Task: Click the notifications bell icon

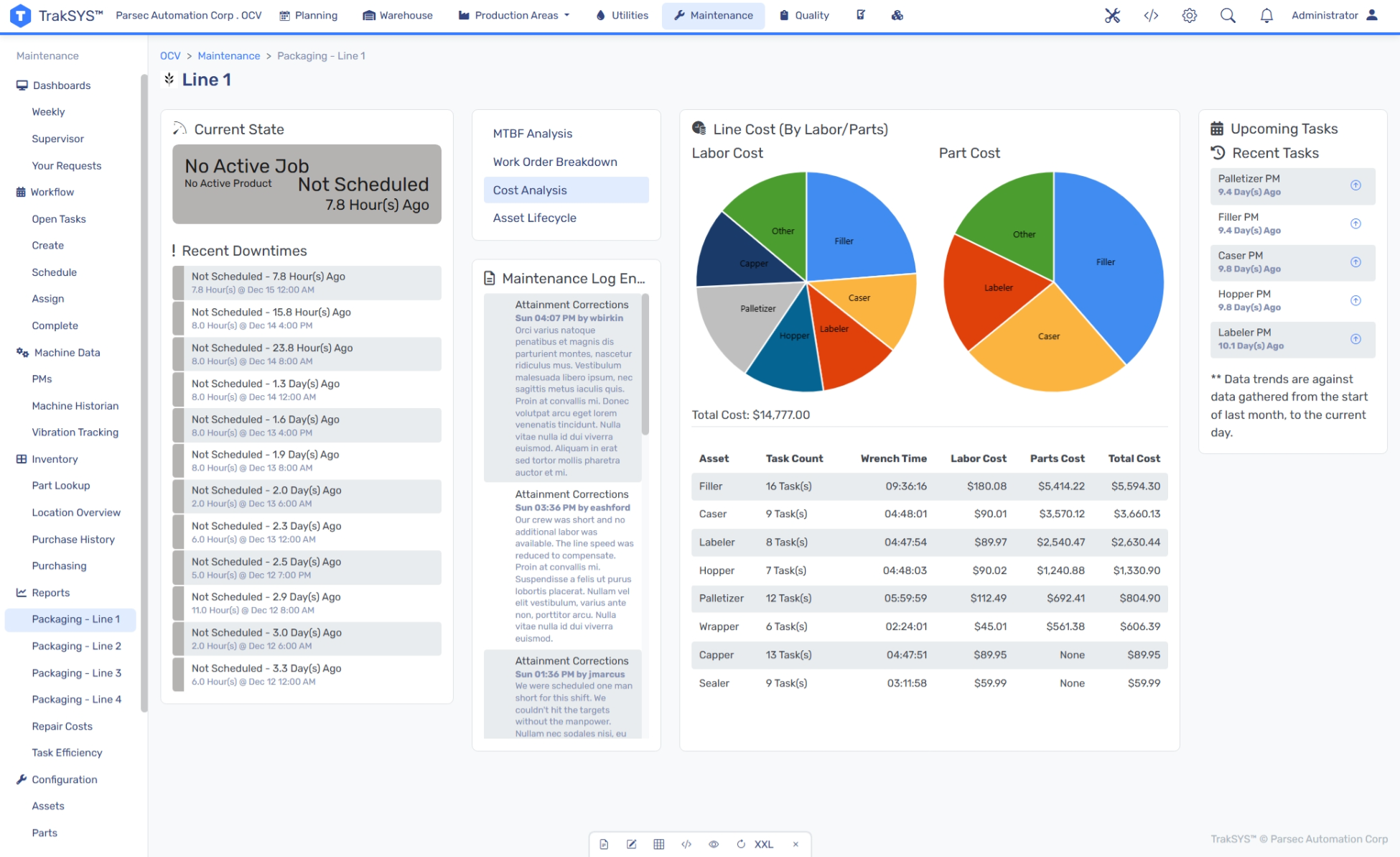Action: tap(1266, 16)
